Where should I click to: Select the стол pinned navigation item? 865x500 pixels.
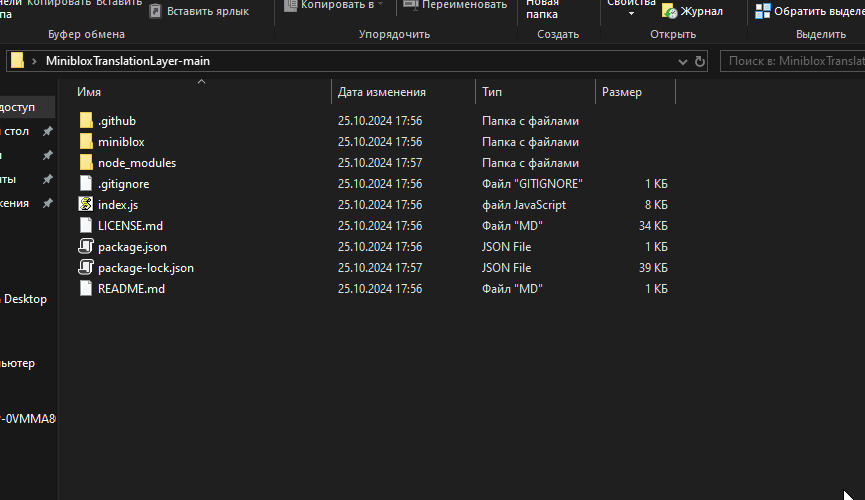coord(16,131)
